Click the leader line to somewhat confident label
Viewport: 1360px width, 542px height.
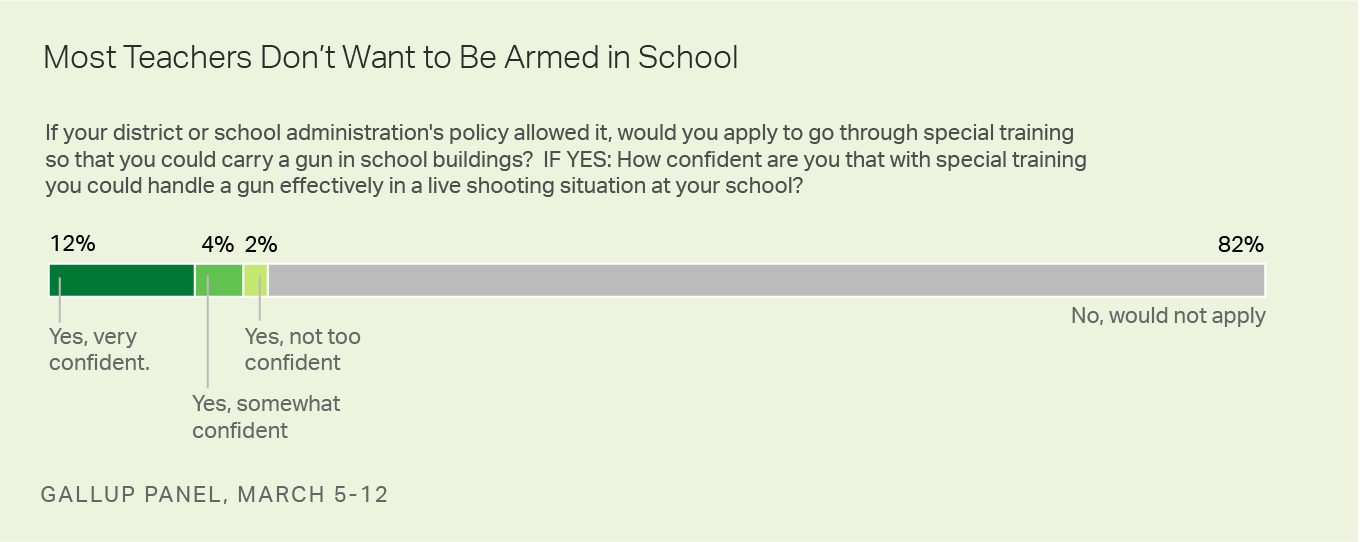point(208,332)
